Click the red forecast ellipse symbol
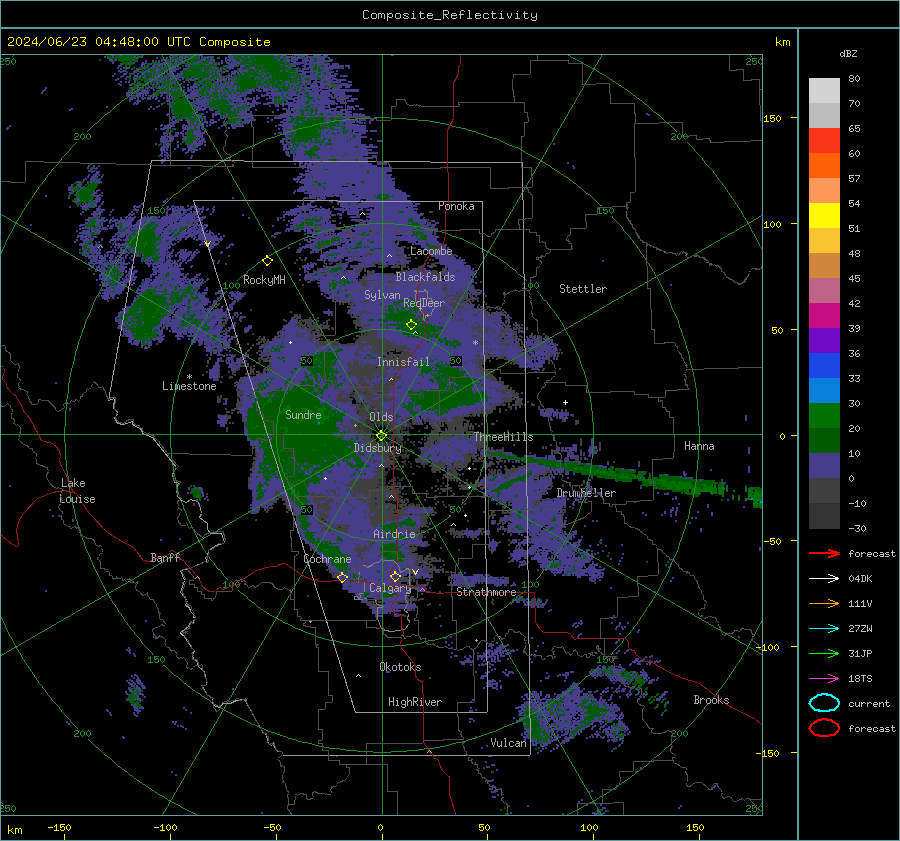Image resolution: width=900 pixels, height=841 pixels. click(824, 728)
